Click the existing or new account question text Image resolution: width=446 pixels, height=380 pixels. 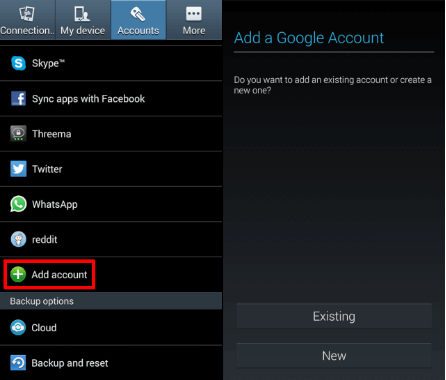click(333, 85)
